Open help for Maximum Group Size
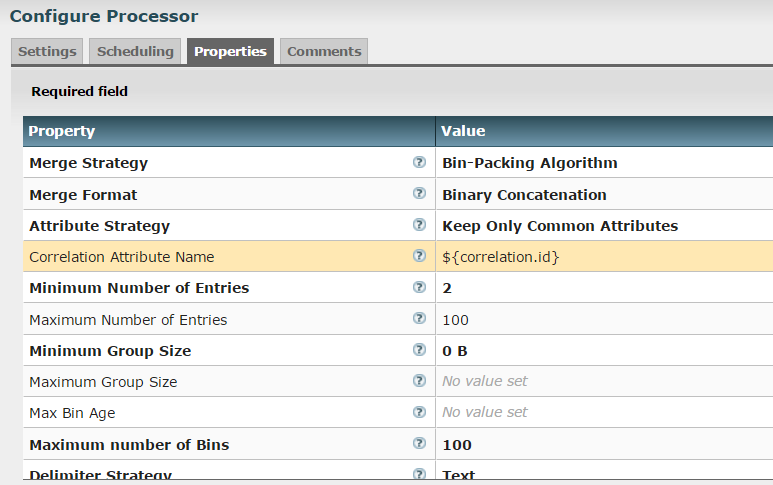The width and height of the screenshot is (773, 485). 419,381
